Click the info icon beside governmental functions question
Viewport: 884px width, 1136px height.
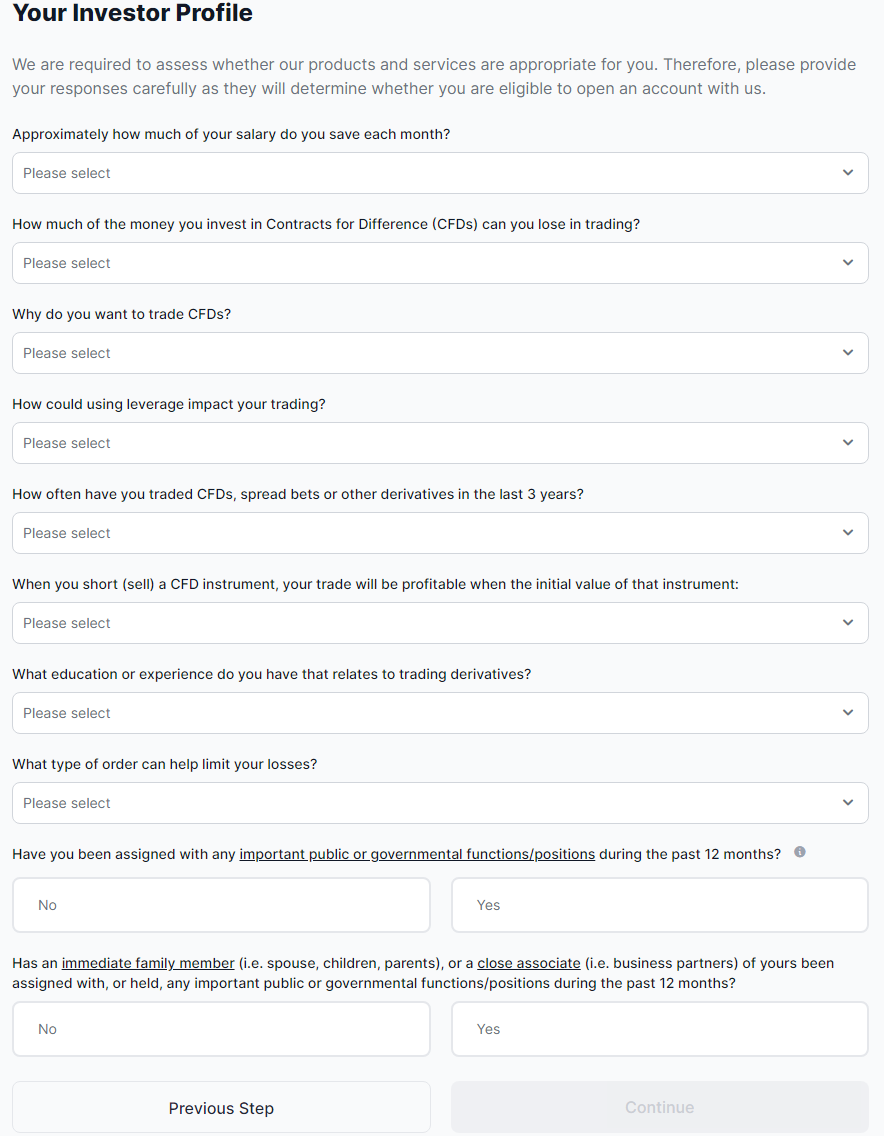[800, 853]
